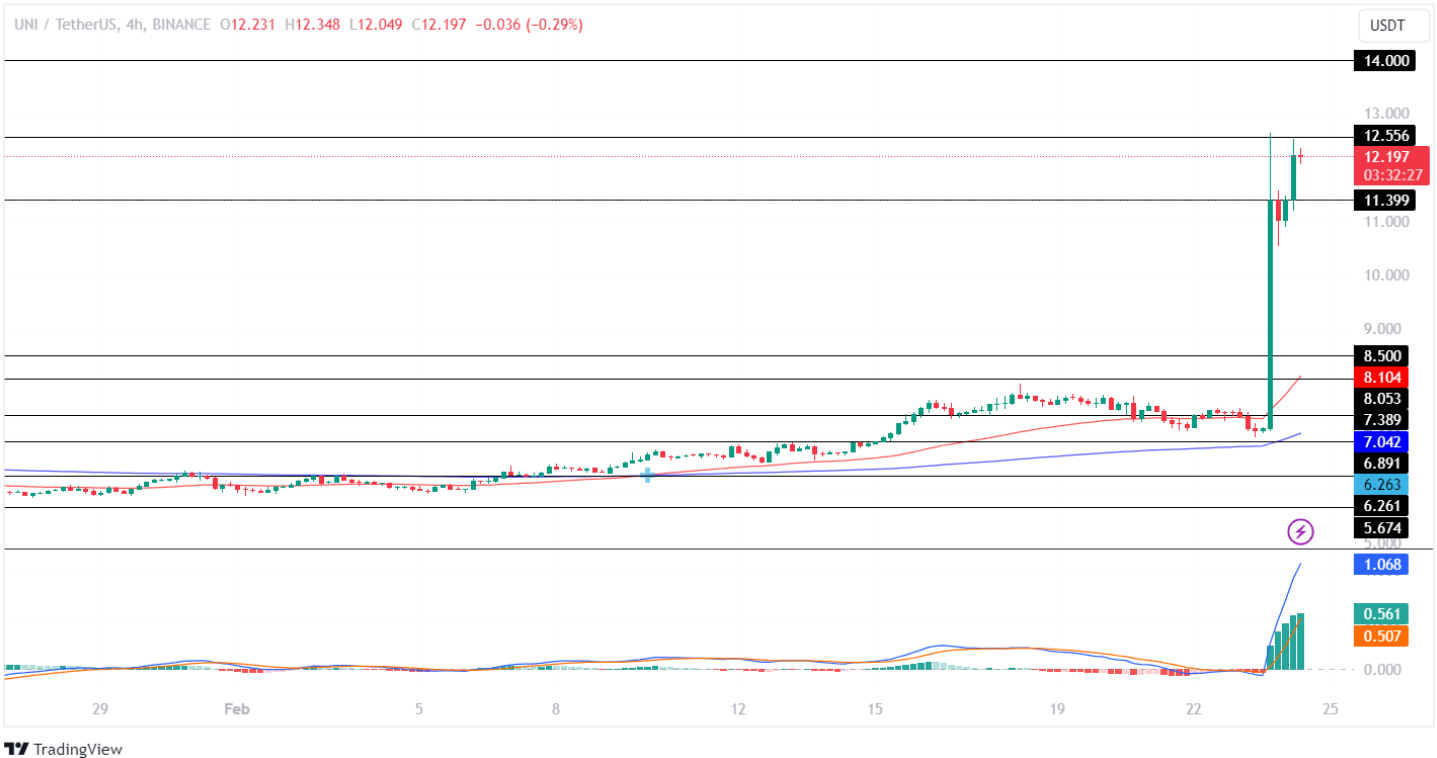Select the 8.053 price level label
The height and width of the screenshot is (758, 1437).
pos(1381,398)
